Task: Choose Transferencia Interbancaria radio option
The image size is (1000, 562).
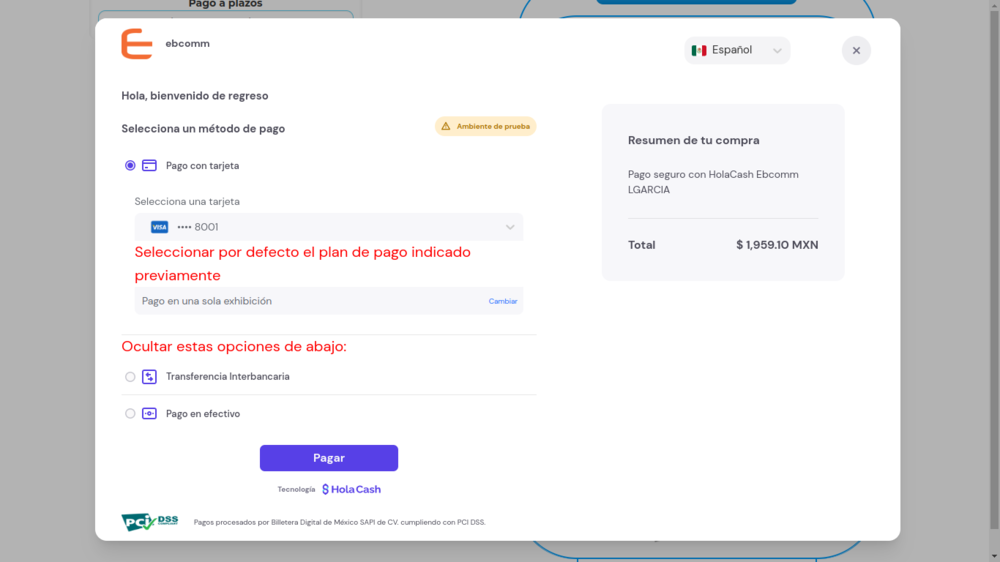Action: point(130,377)
